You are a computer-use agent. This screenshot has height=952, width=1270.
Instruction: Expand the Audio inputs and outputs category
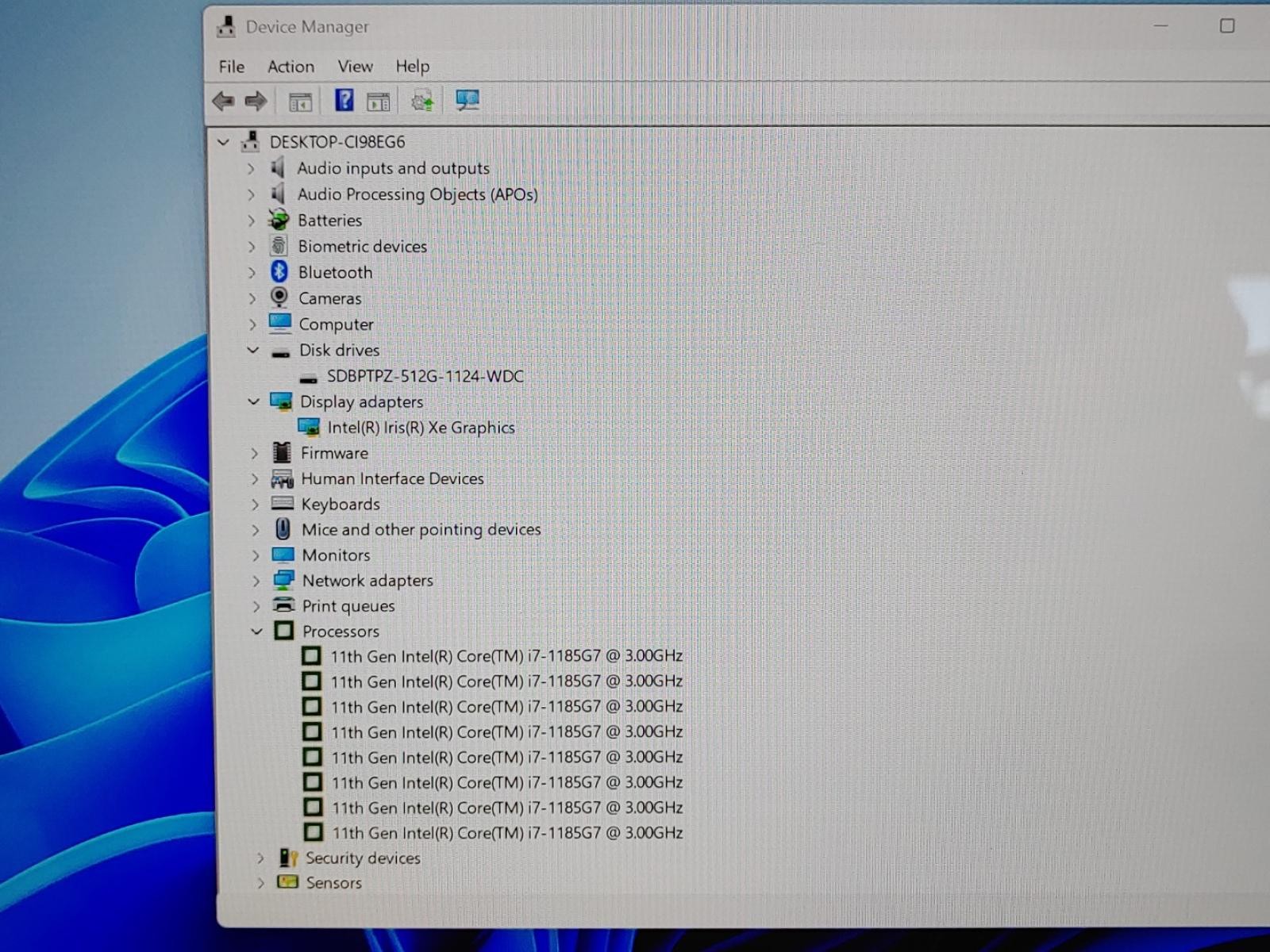click(251, 168)
